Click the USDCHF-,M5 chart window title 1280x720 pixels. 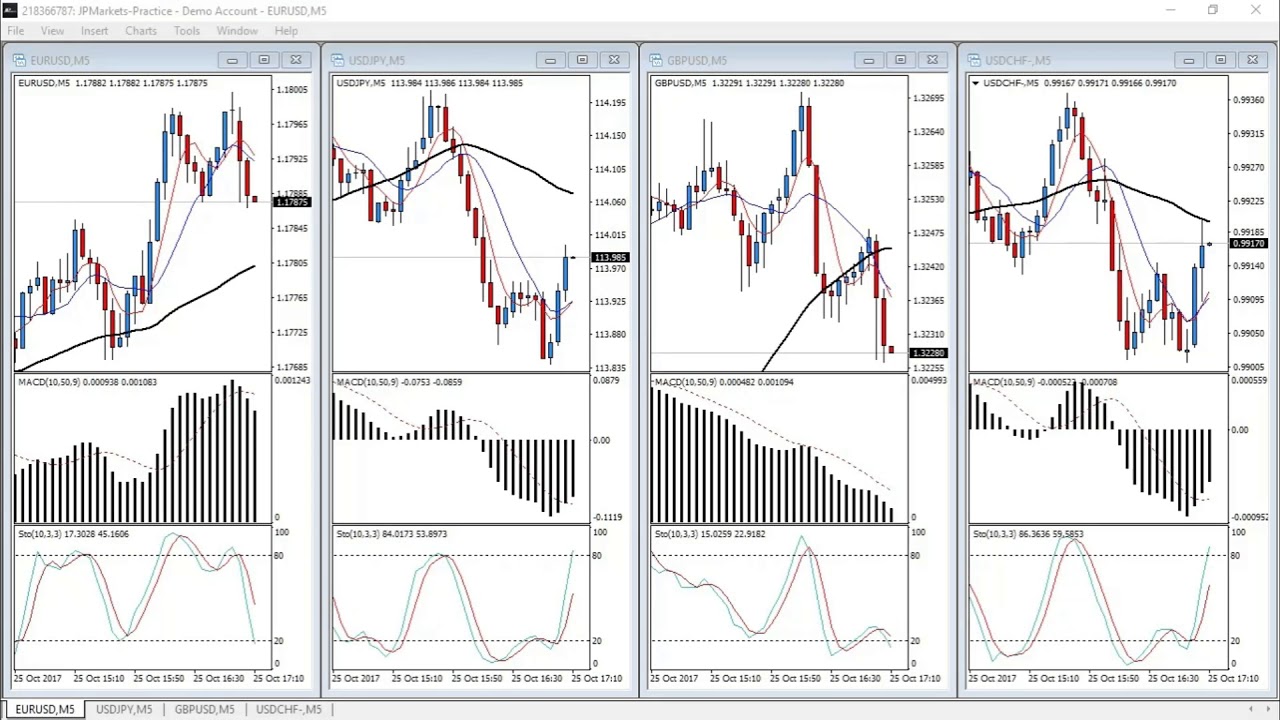pyautogui.click(x=1018, y=60)
